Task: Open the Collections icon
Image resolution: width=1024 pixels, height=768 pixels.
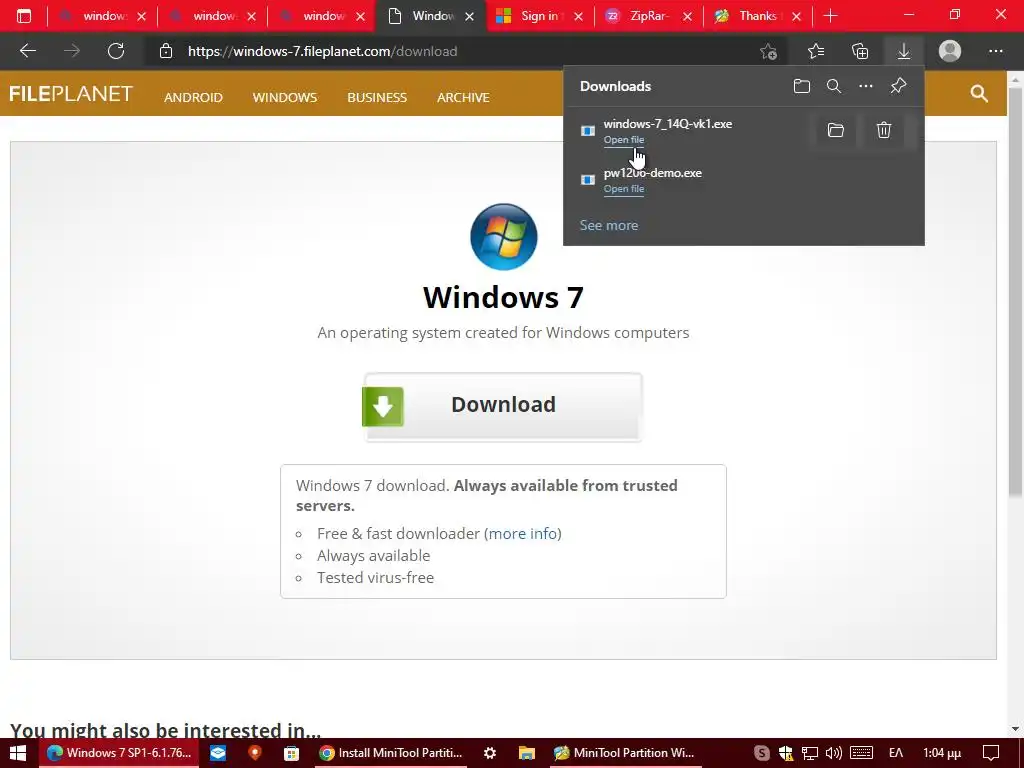Action: pos(860,51)
